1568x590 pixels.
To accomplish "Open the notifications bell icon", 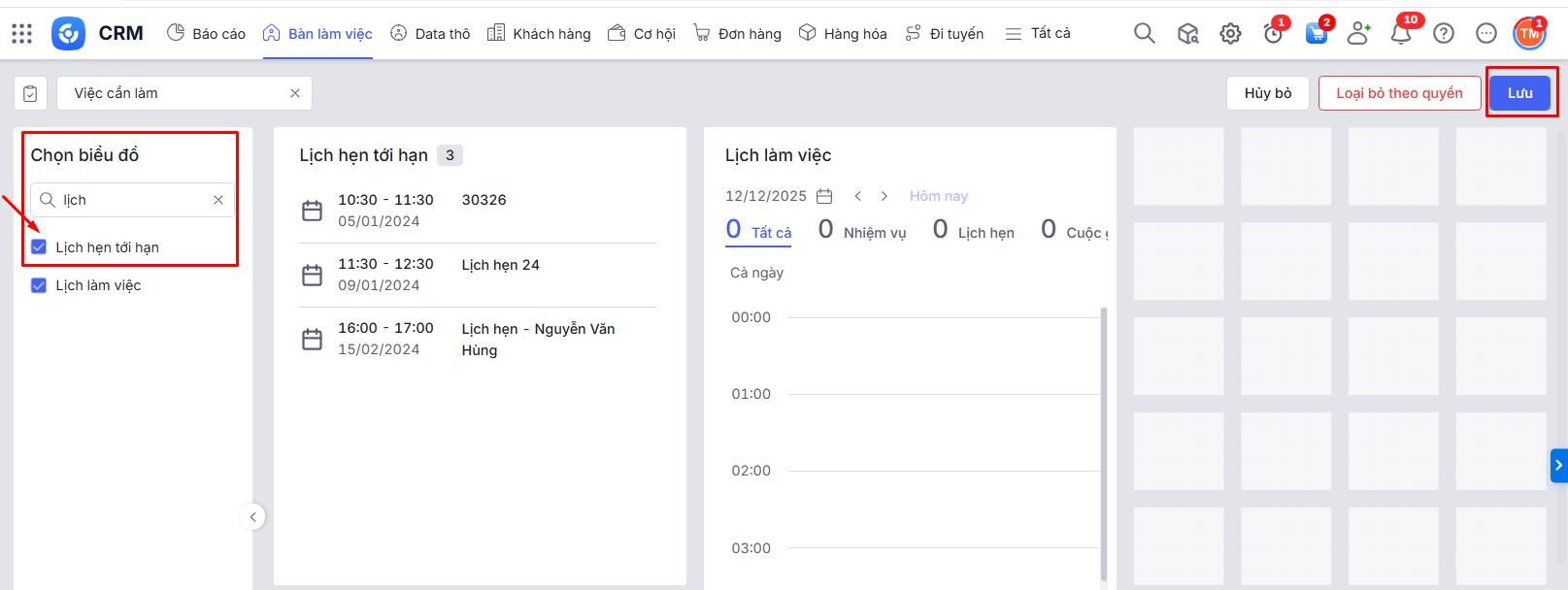I will point(1400,34).
